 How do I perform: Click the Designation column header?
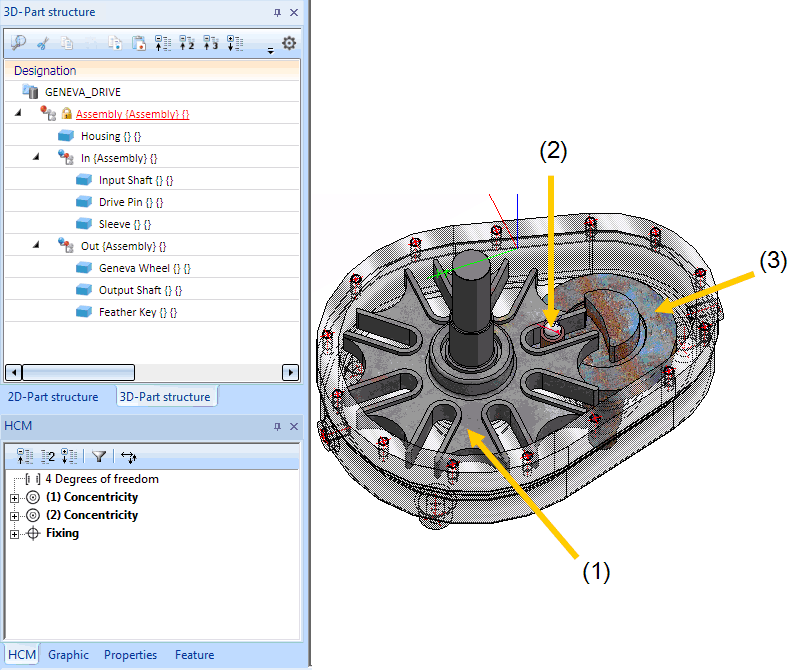pos(45,71)
